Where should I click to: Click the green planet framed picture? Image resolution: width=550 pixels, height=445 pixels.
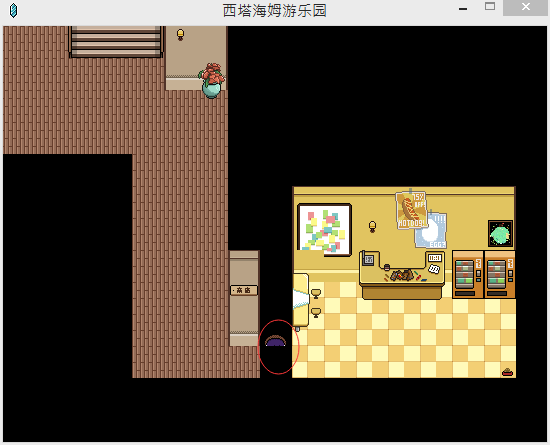click(500, 234)
